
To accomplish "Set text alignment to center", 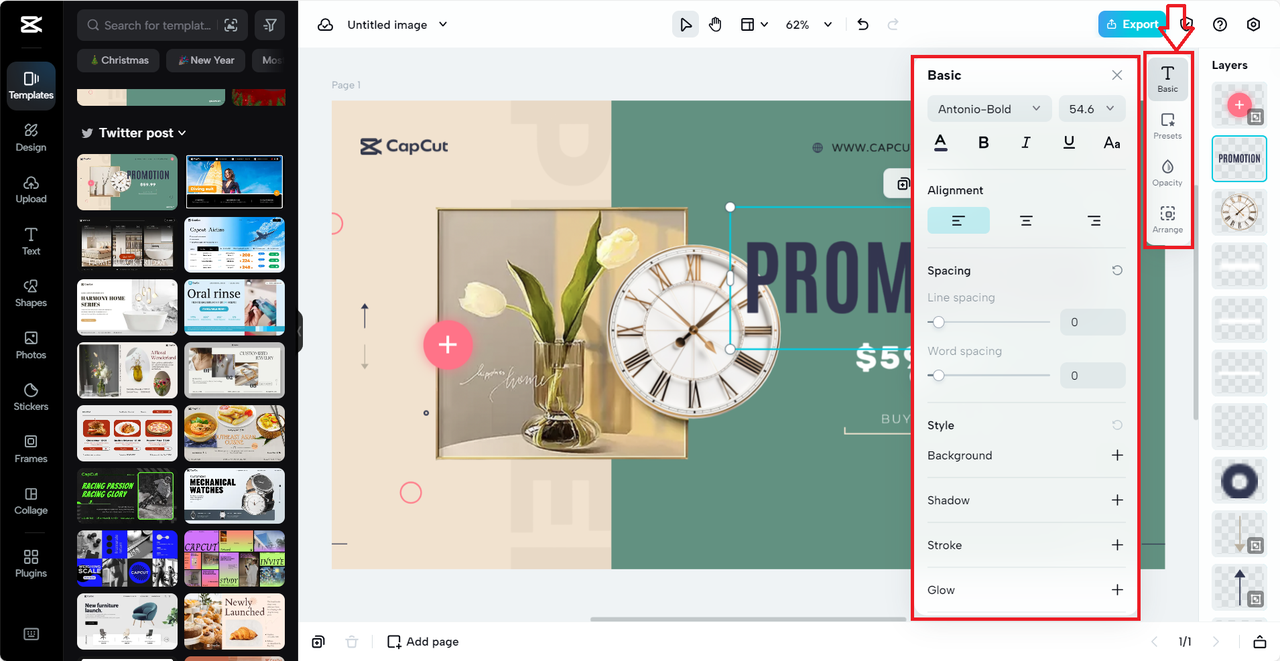I will tap(1026, 220).
